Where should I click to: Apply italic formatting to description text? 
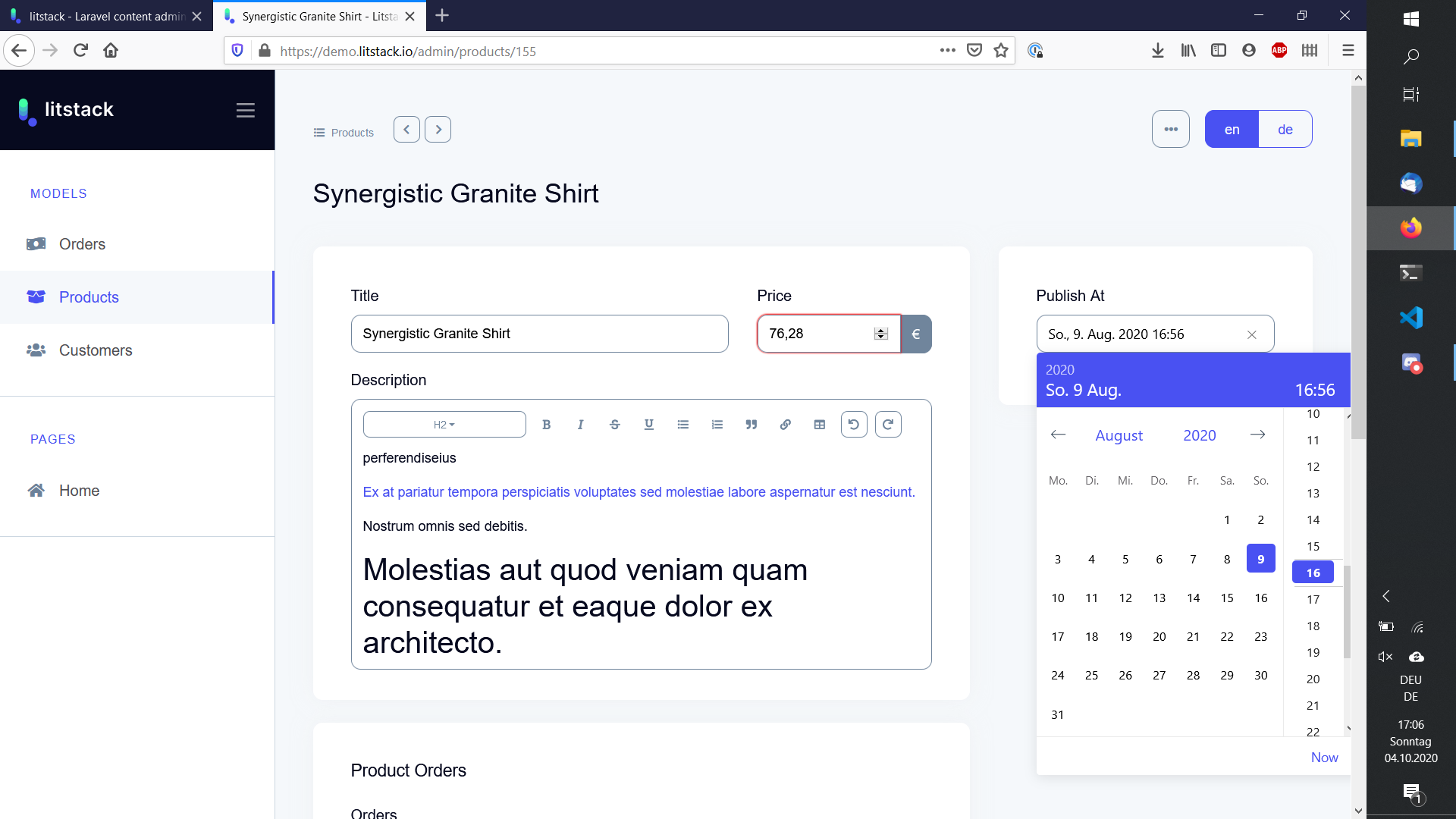tap(580, 424)
